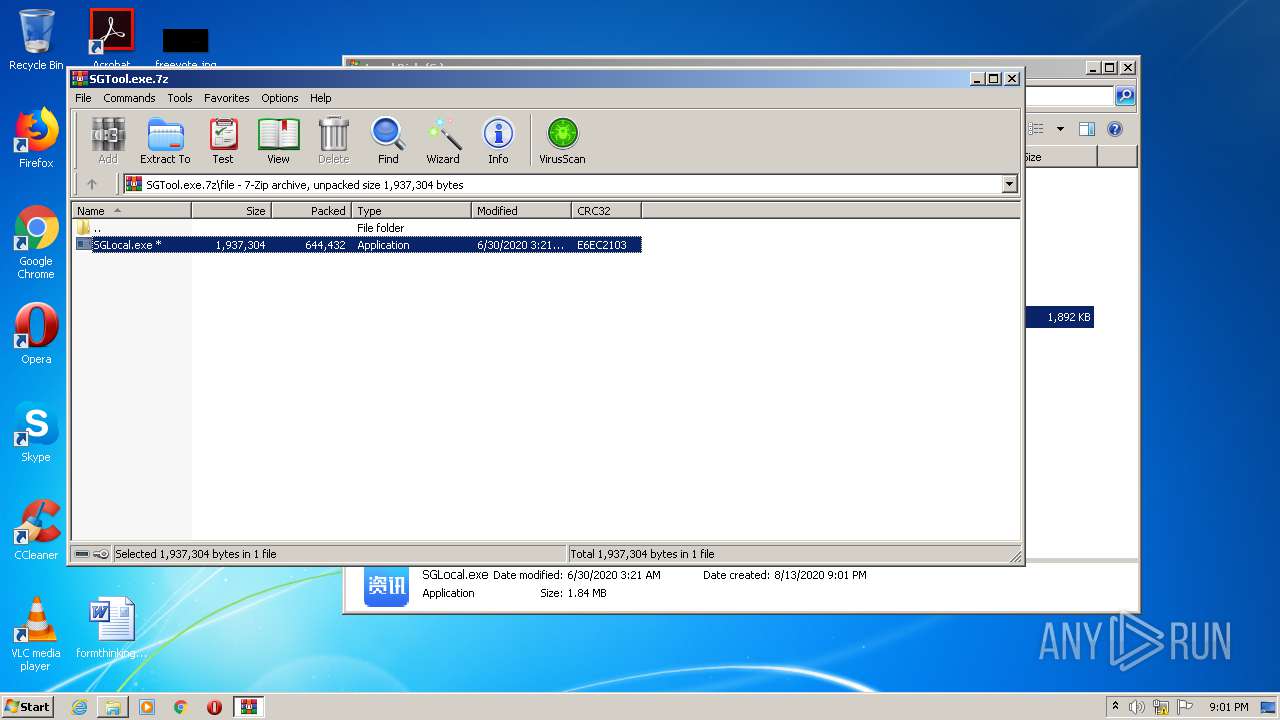Expand the archive path dropdown
The image size is (1280, 720).
pos(1009,184)
